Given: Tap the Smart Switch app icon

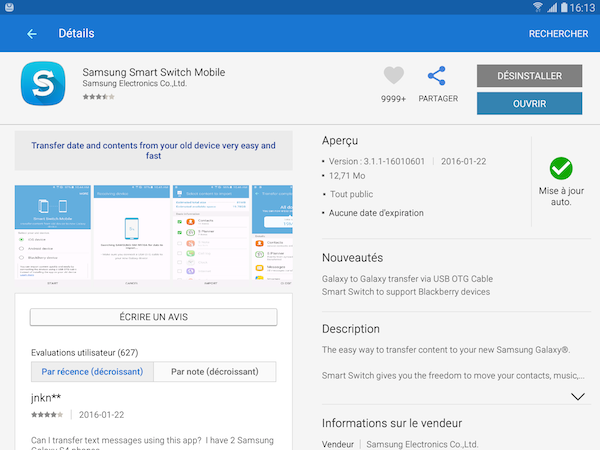Looking at the screenshot, I should pos(43,83).
